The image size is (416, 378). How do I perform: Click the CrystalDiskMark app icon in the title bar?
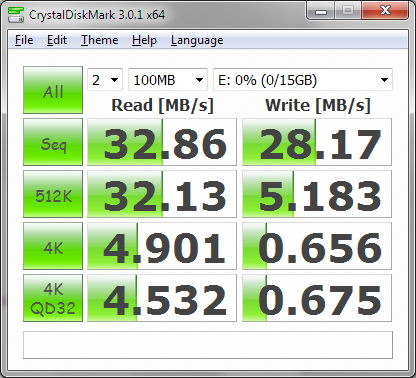click(x=16, y=15)
